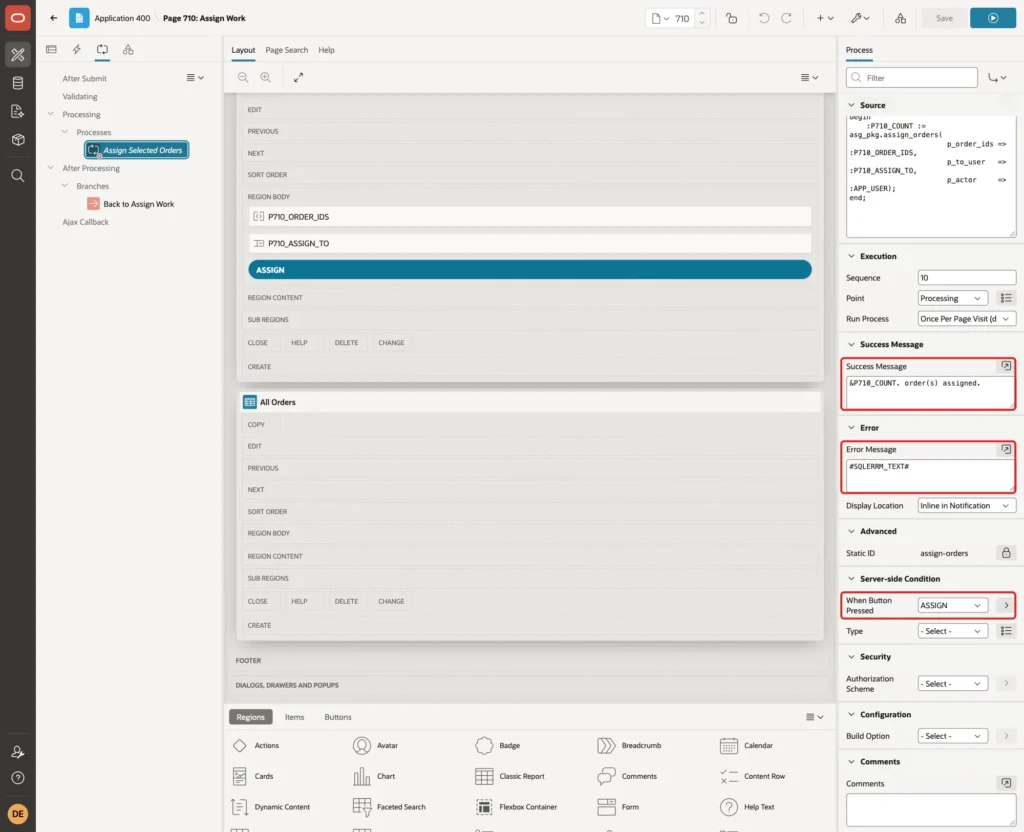
Task: Select Back to Assign Work branch
Action: click(131, 204)
